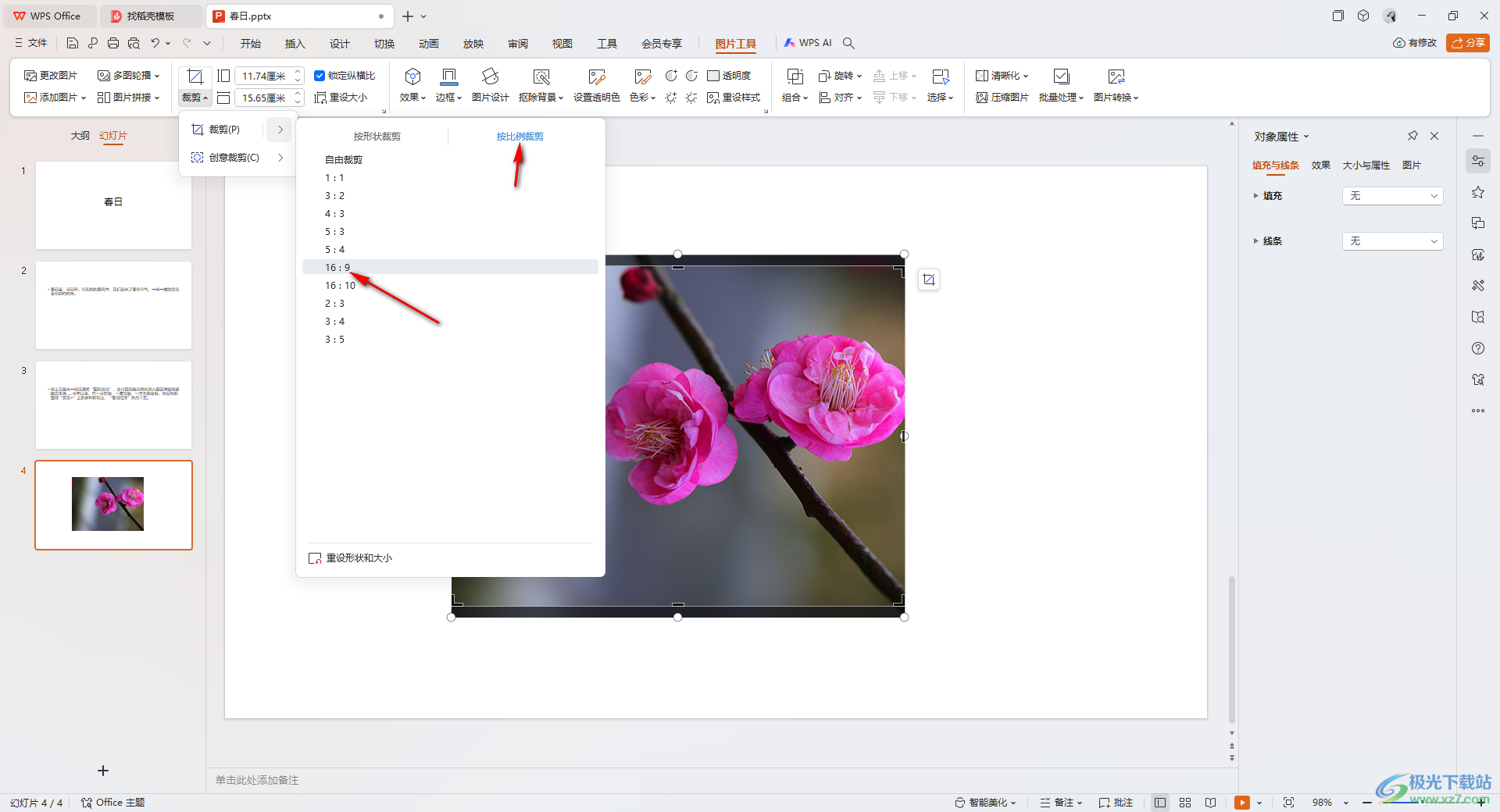Open the Rotate (旋转) dropdown
This screenshot has width=1500, height=812.
[x=840, y=76]
